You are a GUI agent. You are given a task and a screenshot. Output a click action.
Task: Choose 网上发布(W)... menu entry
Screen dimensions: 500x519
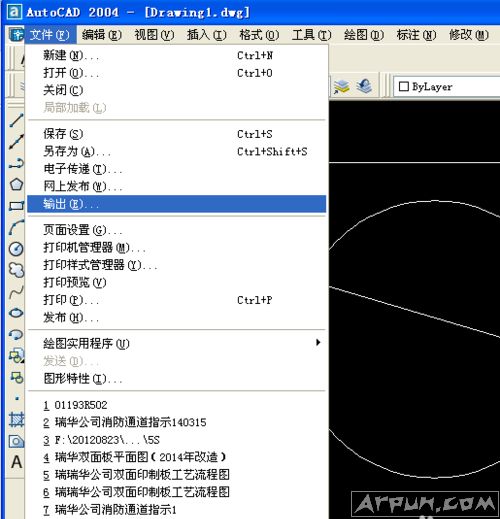click(177, 186)
